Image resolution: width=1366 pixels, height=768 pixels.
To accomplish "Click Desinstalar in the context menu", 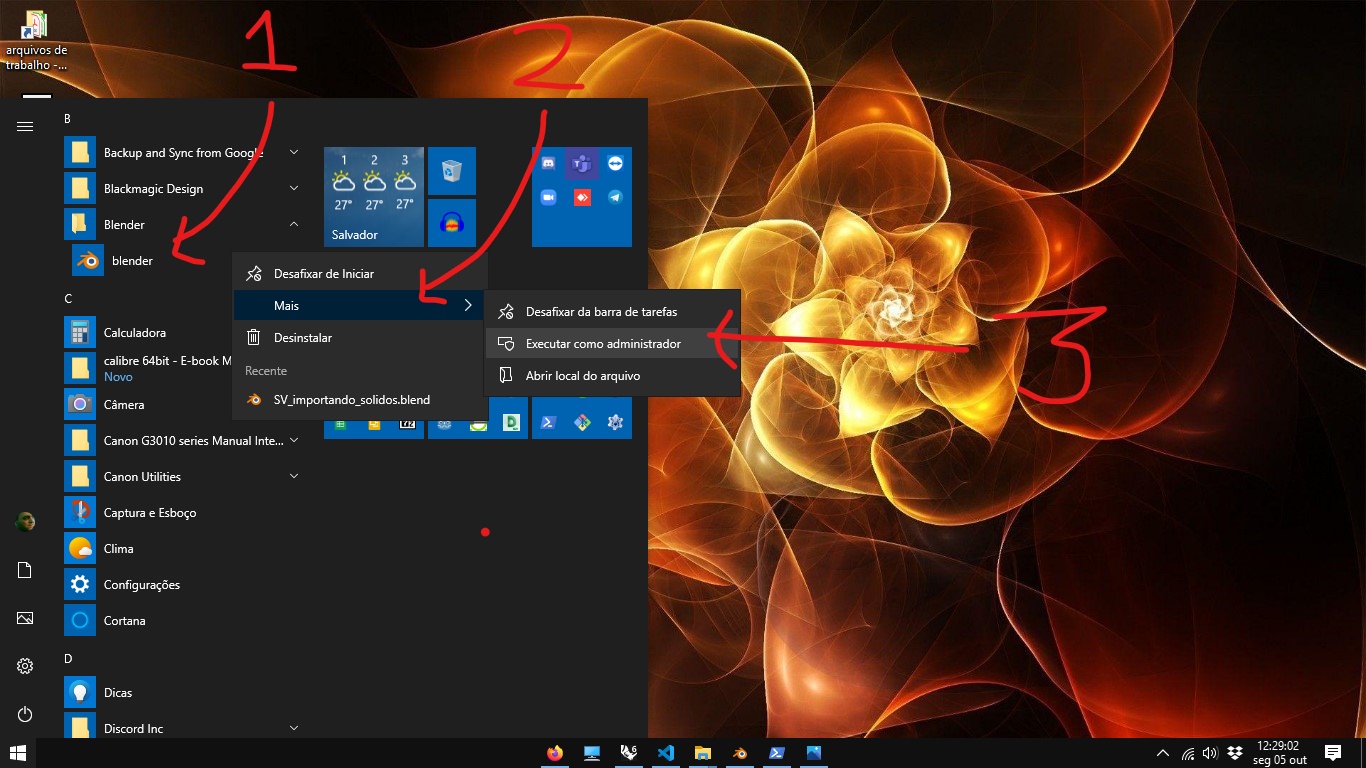I will pyautogui.click(x=303, y=338).
